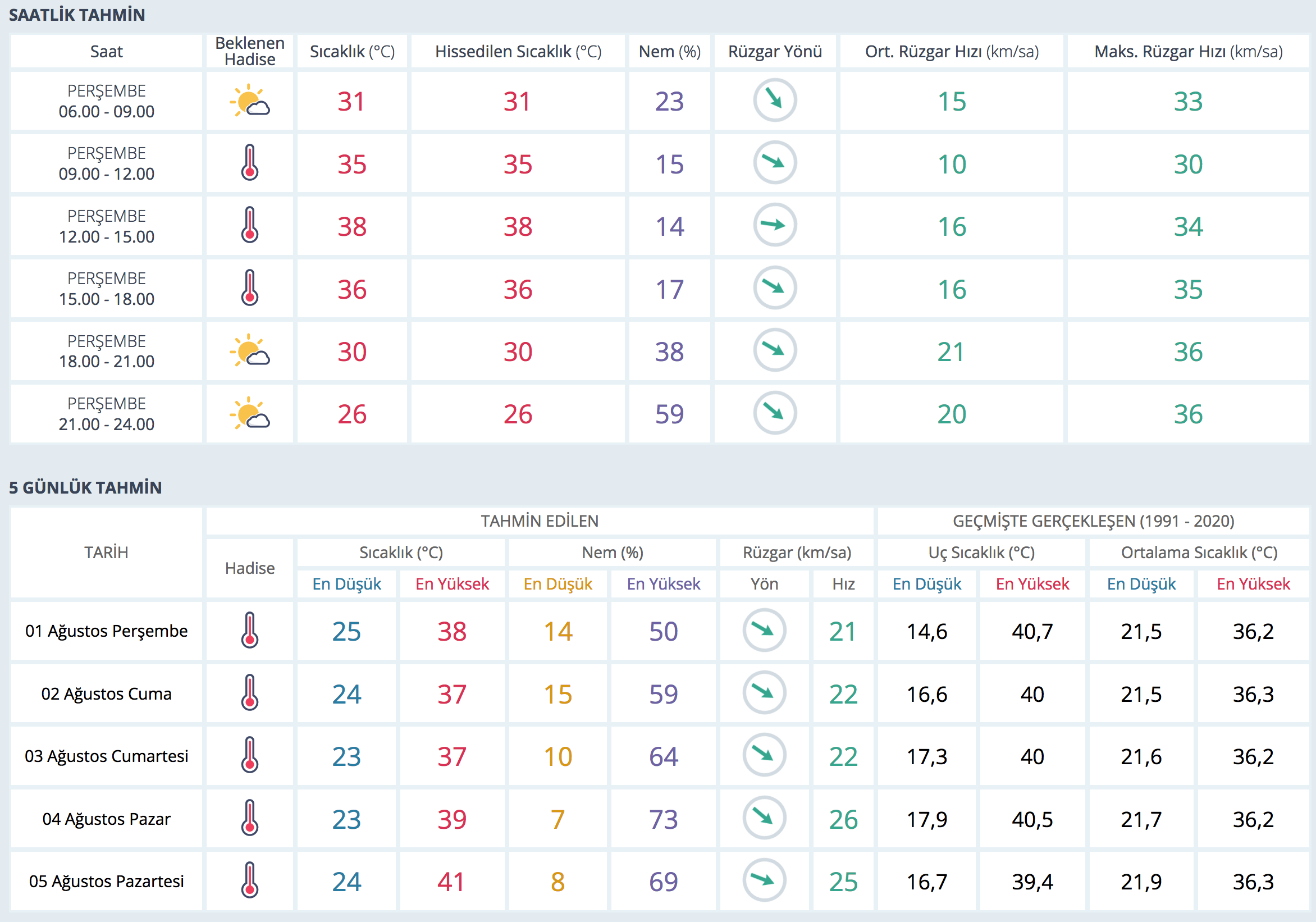Image resolution: width=1316 pixels, height=922 pixels.
Task: Click the Hissedilen Sıcaklık column header
Action: (518, 52)
